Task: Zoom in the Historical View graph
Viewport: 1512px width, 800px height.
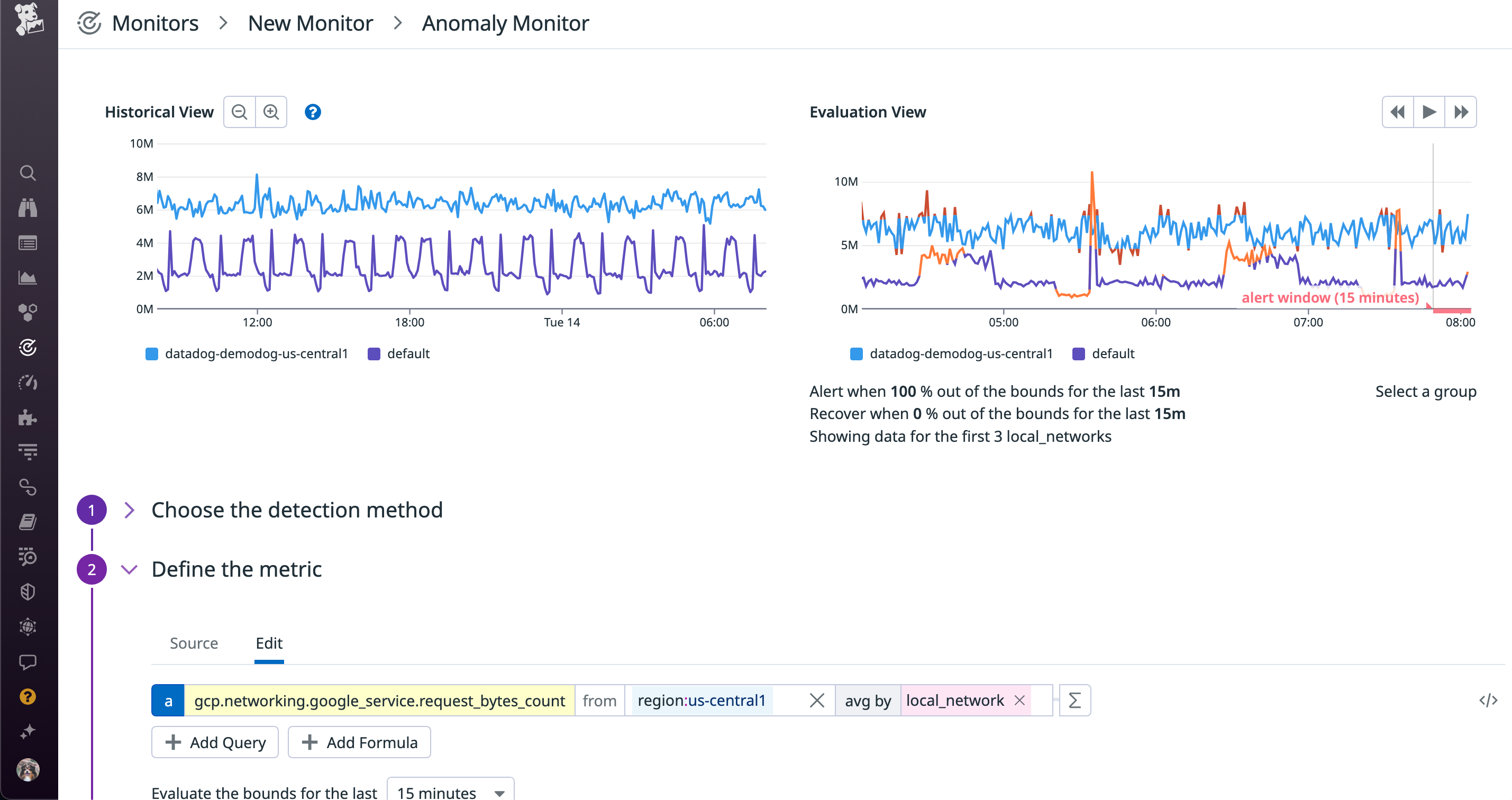Action: [x=271, y=112]
